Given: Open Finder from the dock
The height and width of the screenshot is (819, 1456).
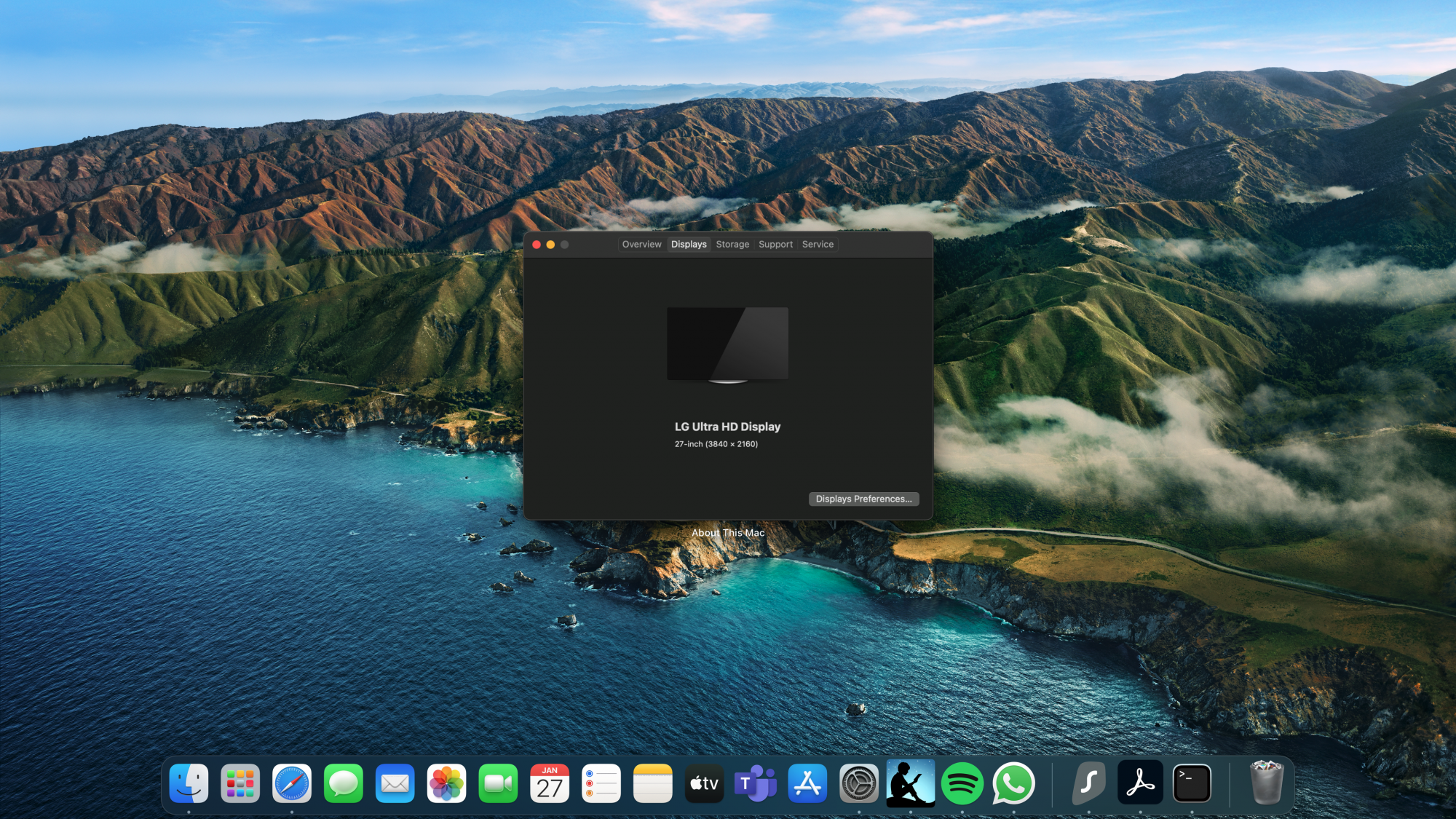Looking at the screenshot, I should 189,783.
